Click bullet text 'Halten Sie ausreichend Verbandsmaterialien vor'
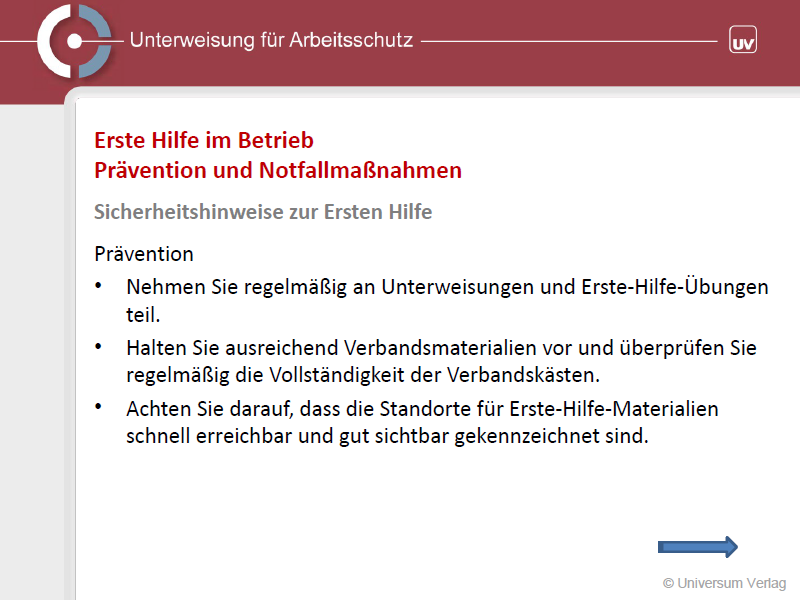The image size is (800, 600). pos(349,348)
